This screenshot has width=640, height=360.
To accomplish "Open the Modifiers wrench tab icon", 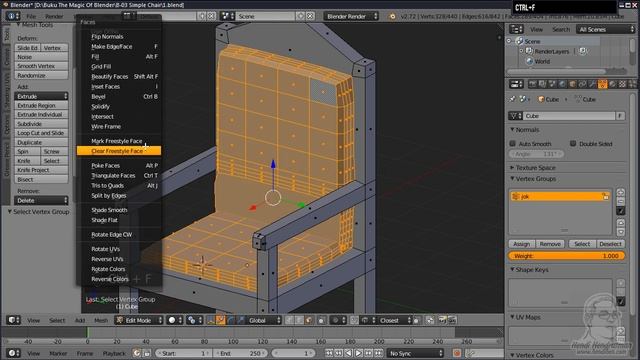I will coord(592,84).
